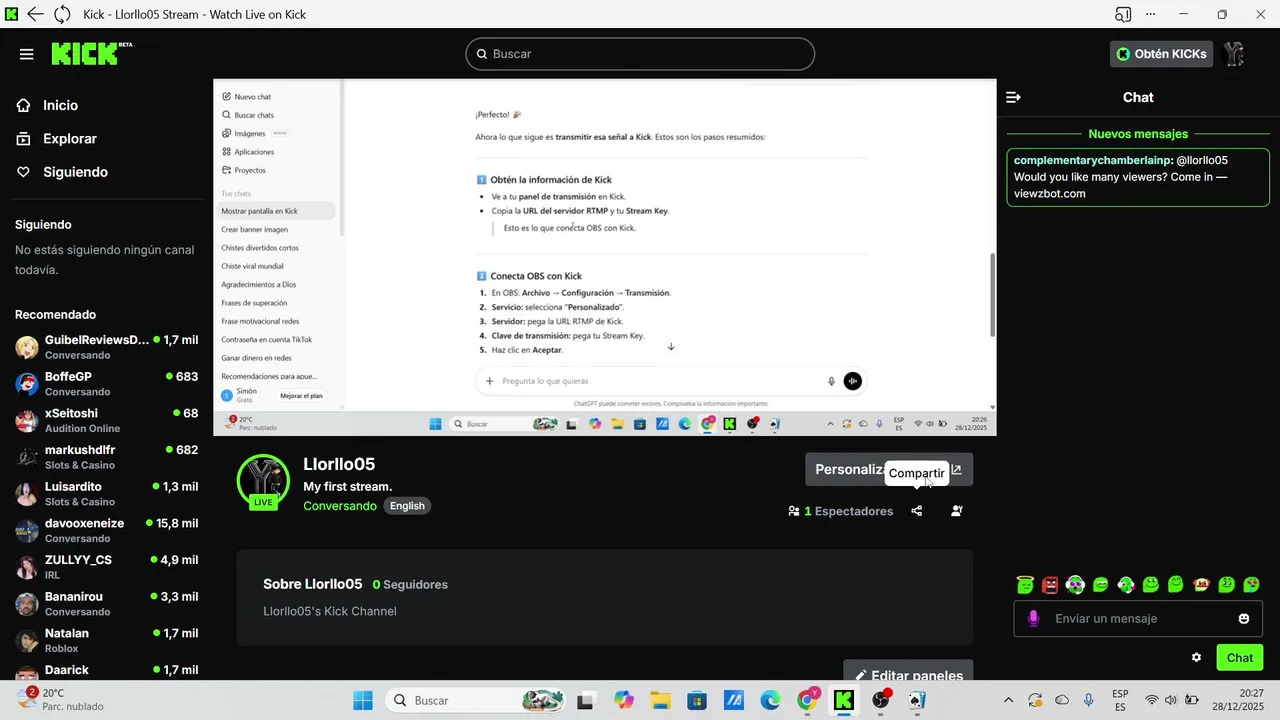Viewport: 1280px width, 720px height.
Task: Reload the page with the refresh icon
Action: pyautogui.click(x=62, y=15)
